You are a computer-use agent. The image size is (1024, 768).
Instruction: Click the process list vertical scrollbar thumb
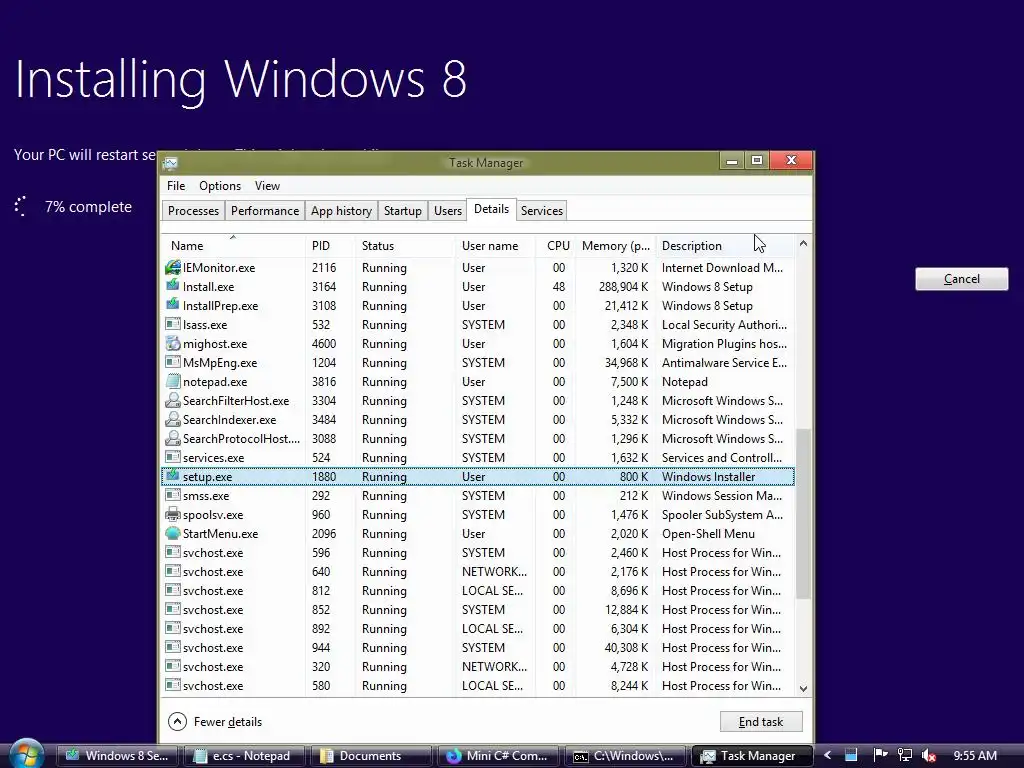click(x=803, y=513)
